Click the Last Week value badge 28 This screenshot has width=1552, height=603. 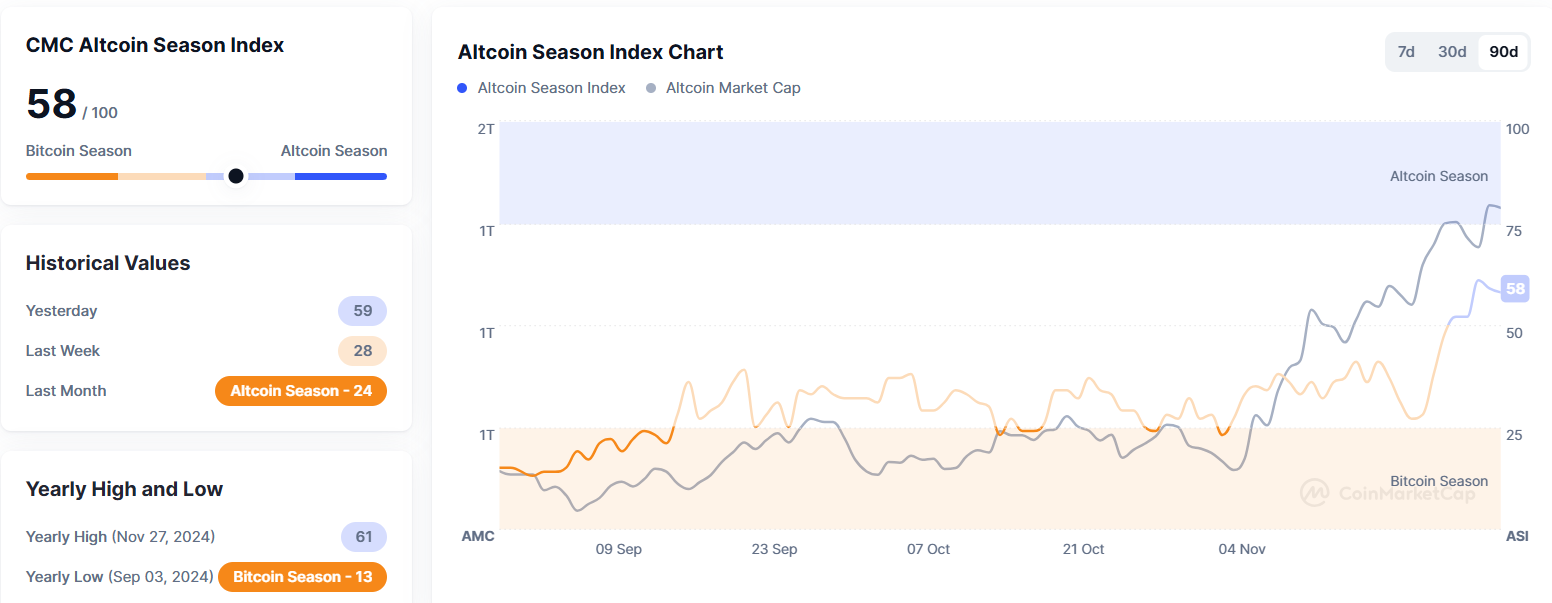point(362,351)
